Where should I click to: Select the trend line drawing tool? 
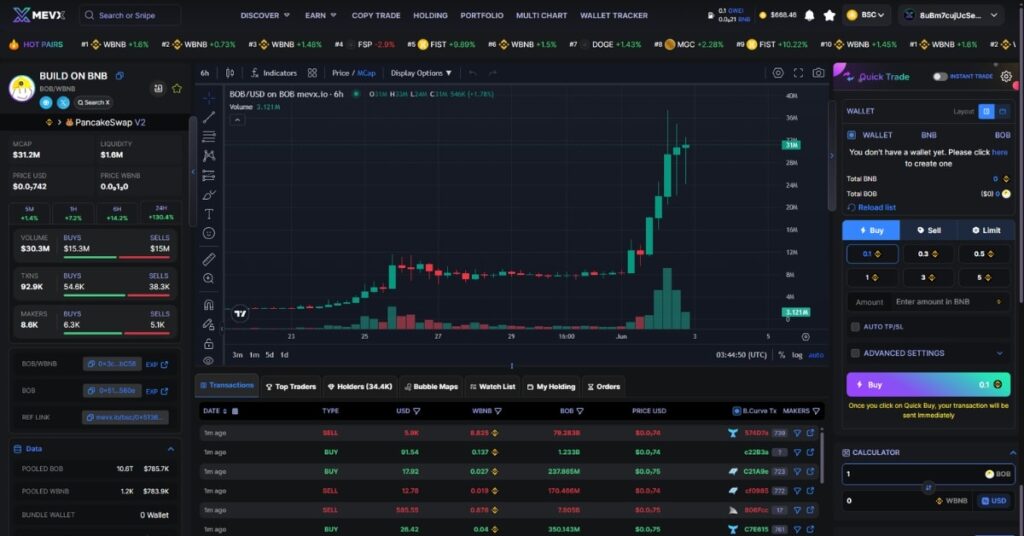[208, 118]
